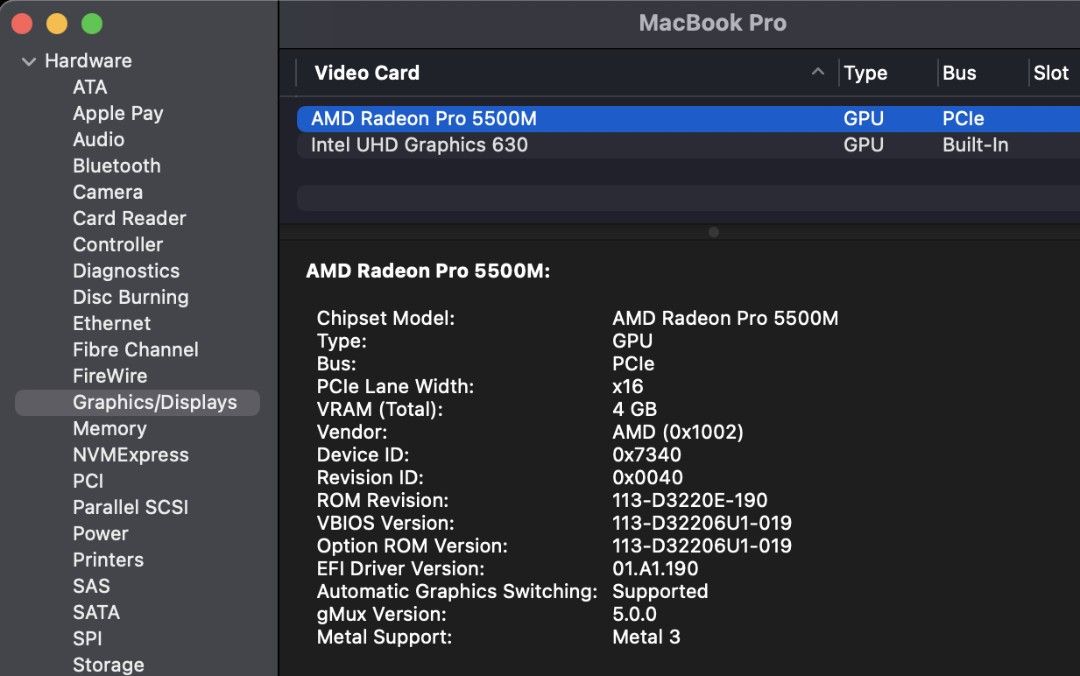Click the MacBook Pro window title
This screenshot has height=676, width=1080.
(712, 23)
